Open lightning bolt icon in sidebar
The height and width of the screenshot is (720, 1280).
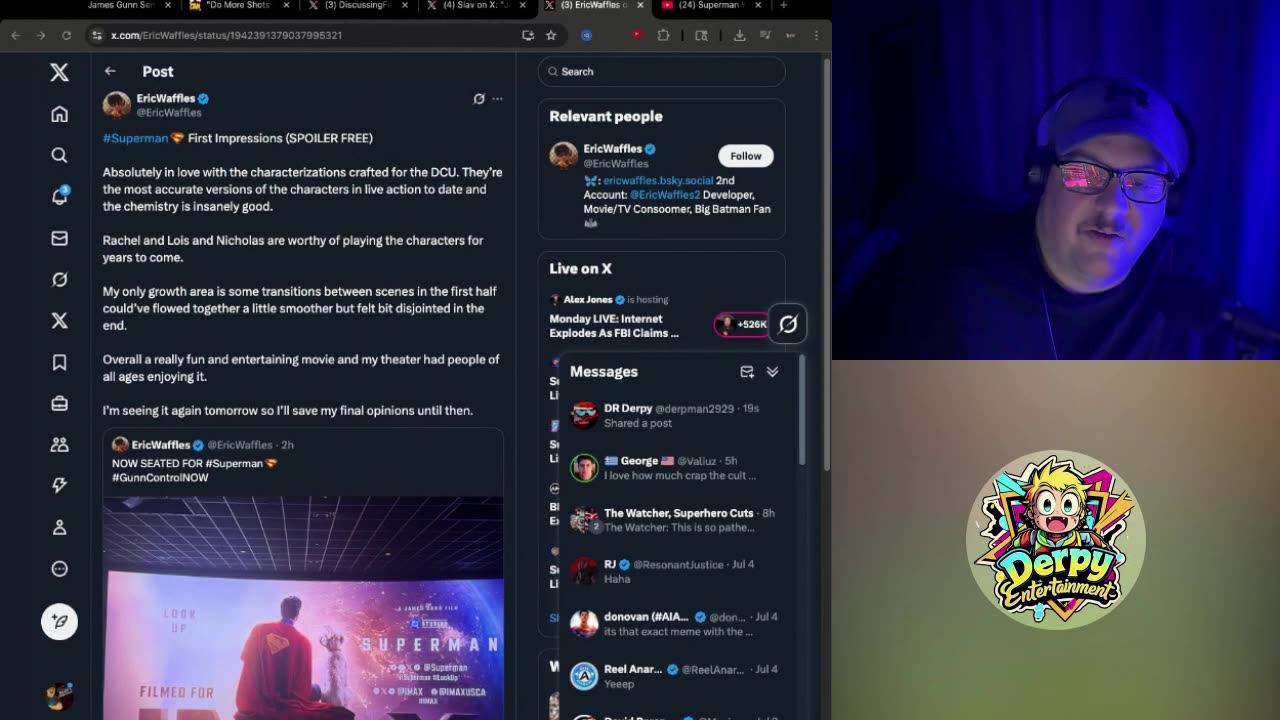point(59,485)
